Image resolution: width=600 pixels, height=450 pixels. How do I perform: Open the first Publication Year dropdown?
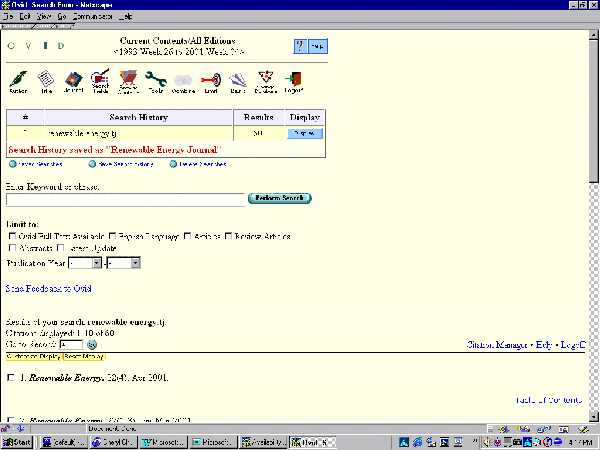[x=85, y=263]
